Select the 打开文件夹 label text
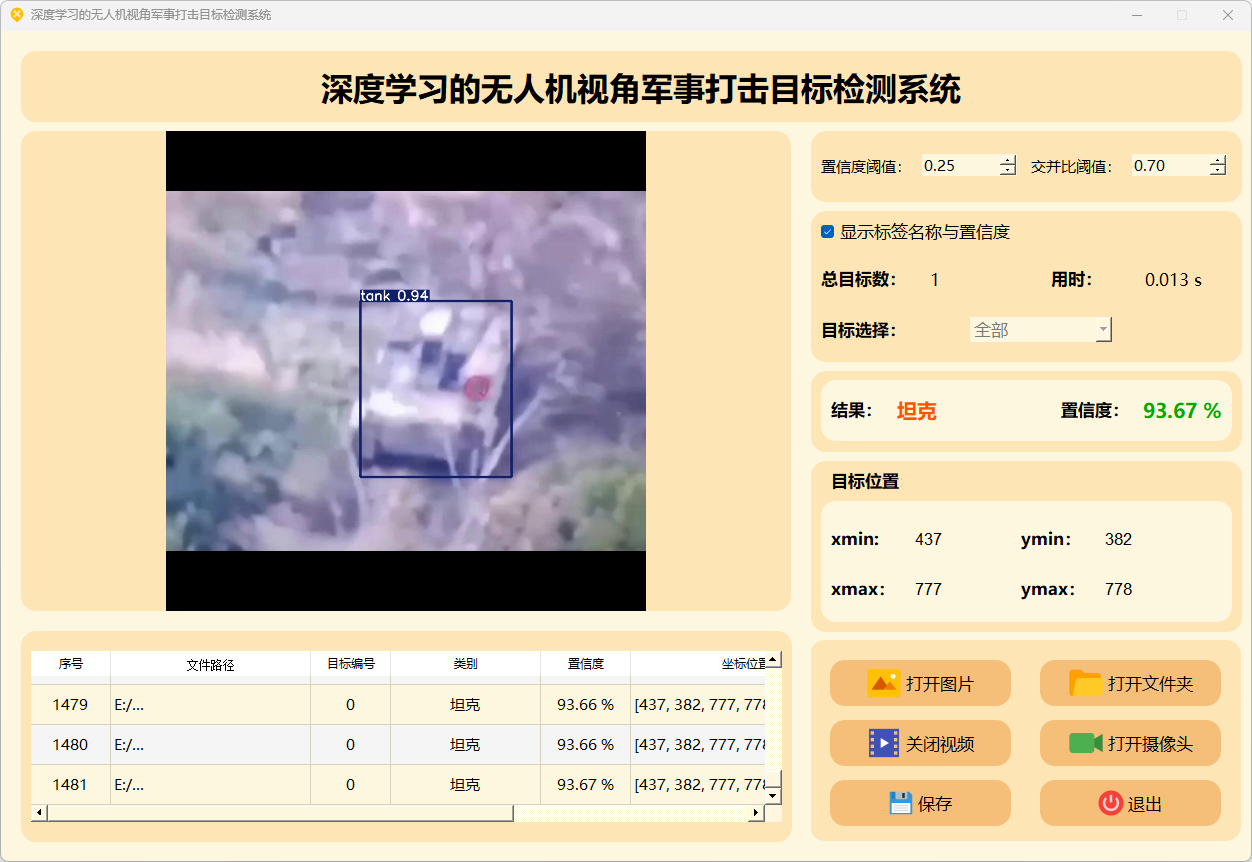The height and width of the screenshot is (862, 1252). click(x=1150, y=685)
